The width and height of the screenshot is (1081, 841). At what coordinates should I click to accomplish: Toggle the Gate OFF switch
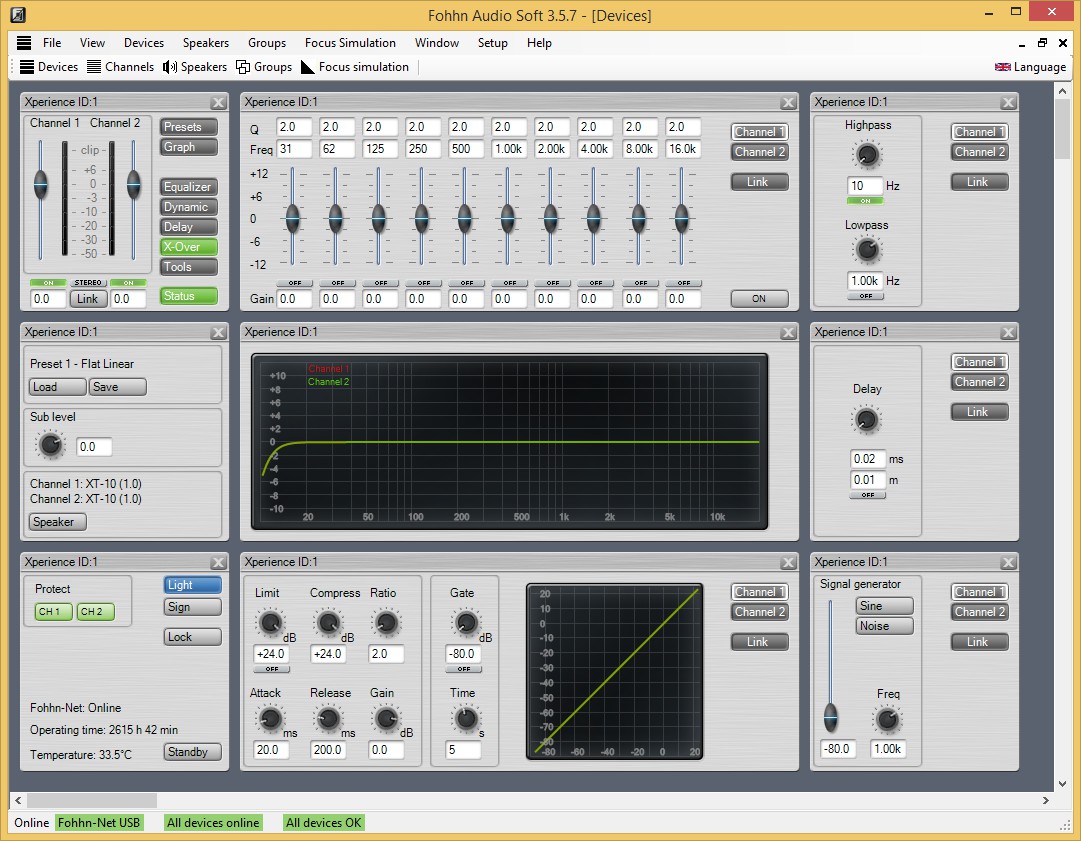point(464,669)
